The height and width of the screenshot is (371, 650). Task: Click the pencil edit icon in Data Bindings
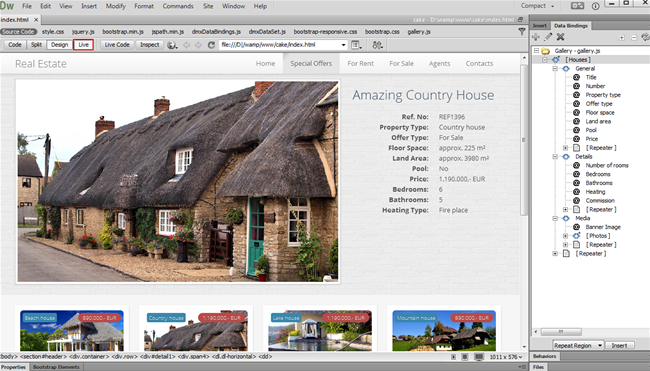[x=548, y=37]
